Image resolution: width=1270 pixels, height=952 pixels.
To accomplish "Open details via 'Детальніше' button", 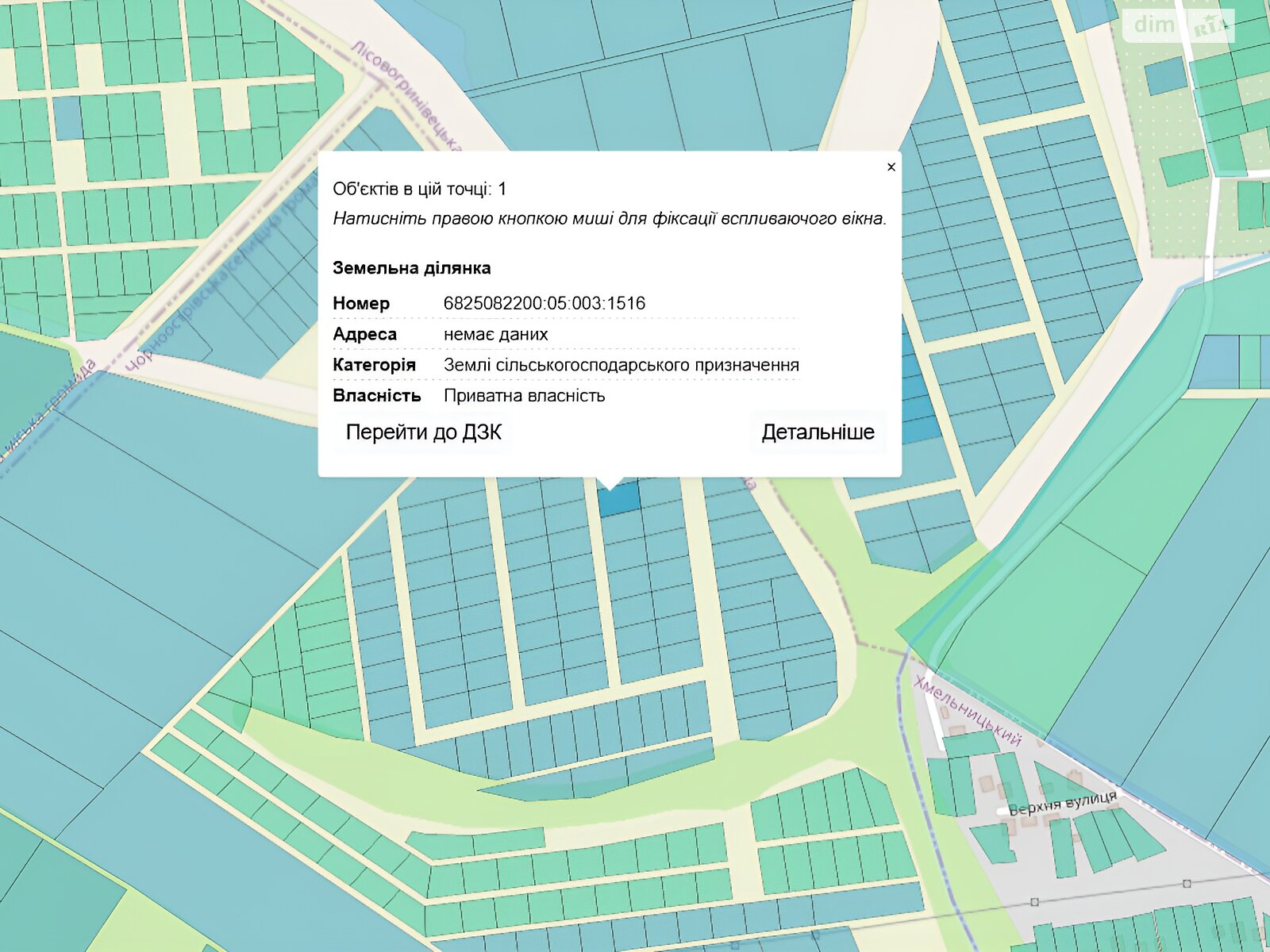I will pos(818,432).
